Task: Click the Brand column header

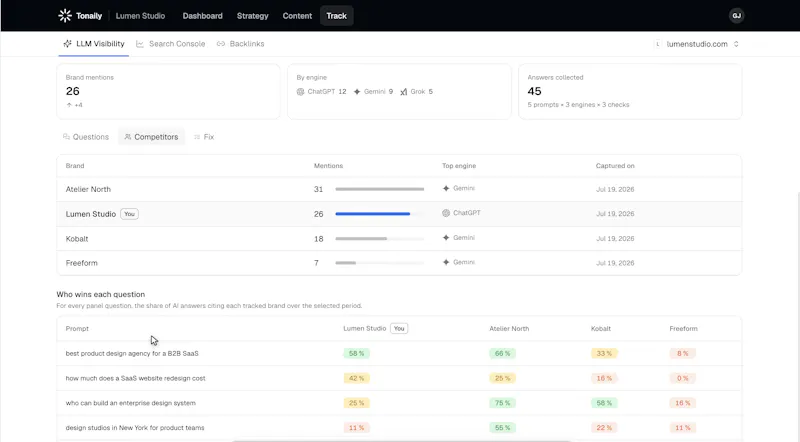Action: tap(75, 166)
